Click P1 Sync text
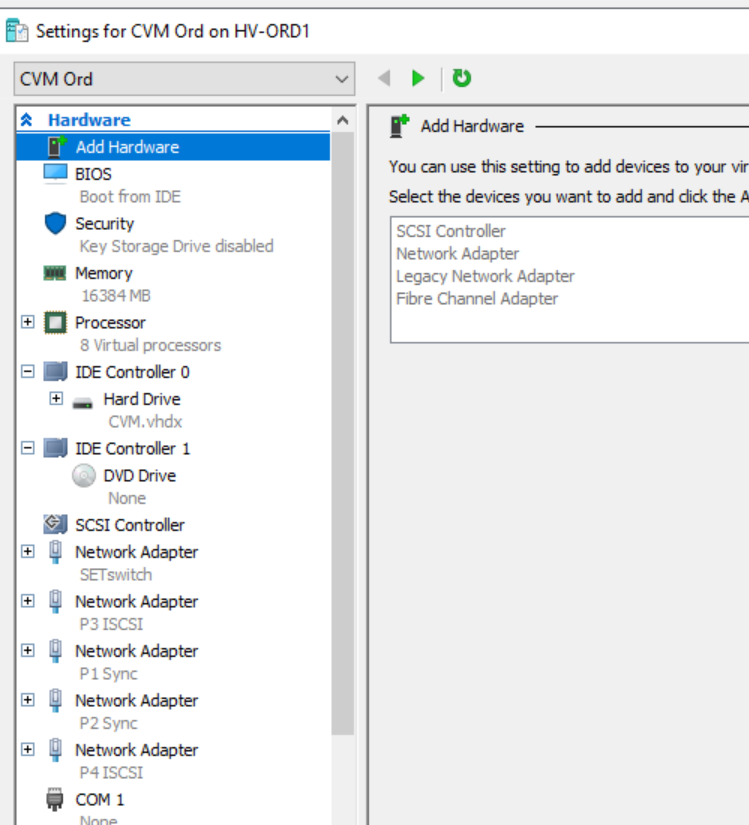 pos(109,674)
